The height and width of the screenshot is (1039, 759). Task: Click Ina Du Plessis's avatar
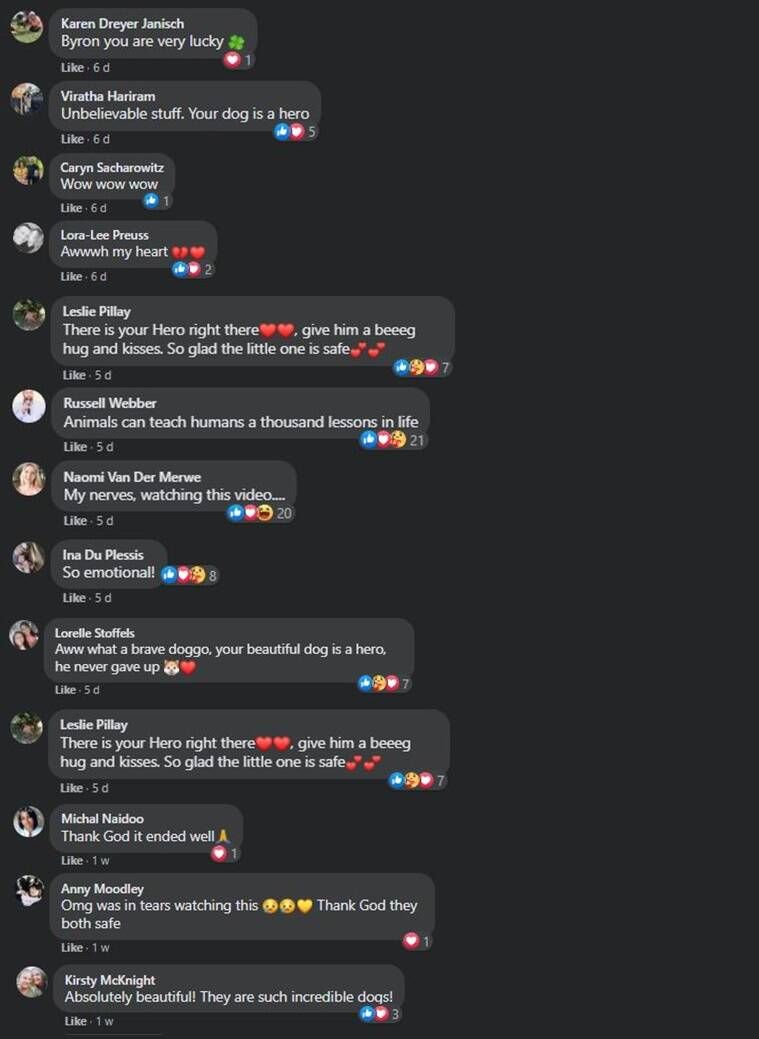(x=29, y=557)
